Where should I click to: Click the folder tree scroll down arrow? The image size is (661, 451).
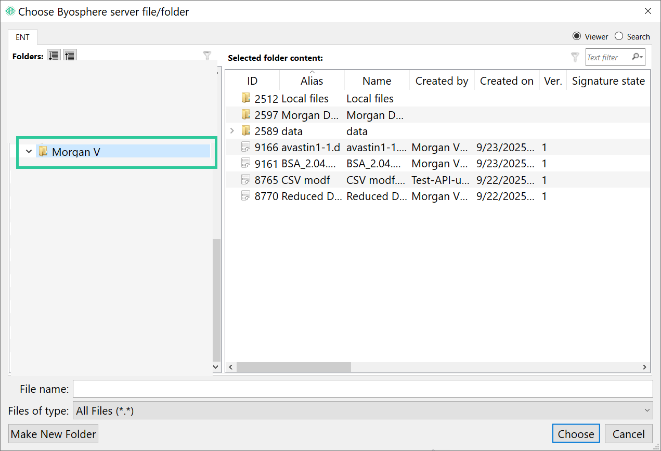point(216,367)
